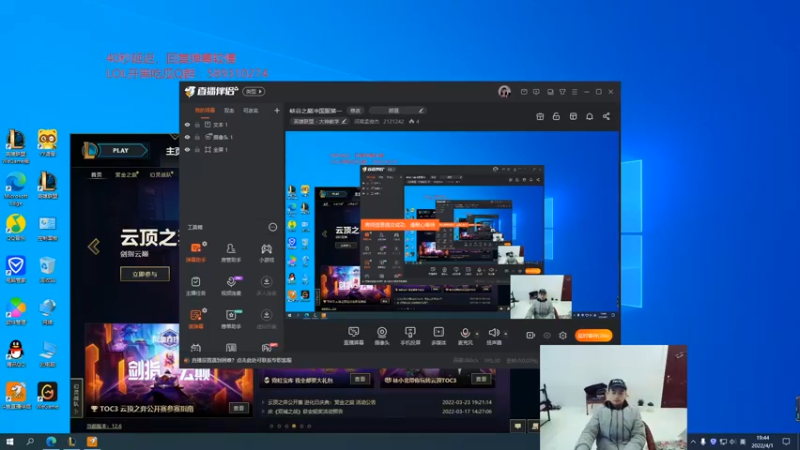Open the third League client sub-tab
The height and width of the screenshot is (450, 800).
161,174
